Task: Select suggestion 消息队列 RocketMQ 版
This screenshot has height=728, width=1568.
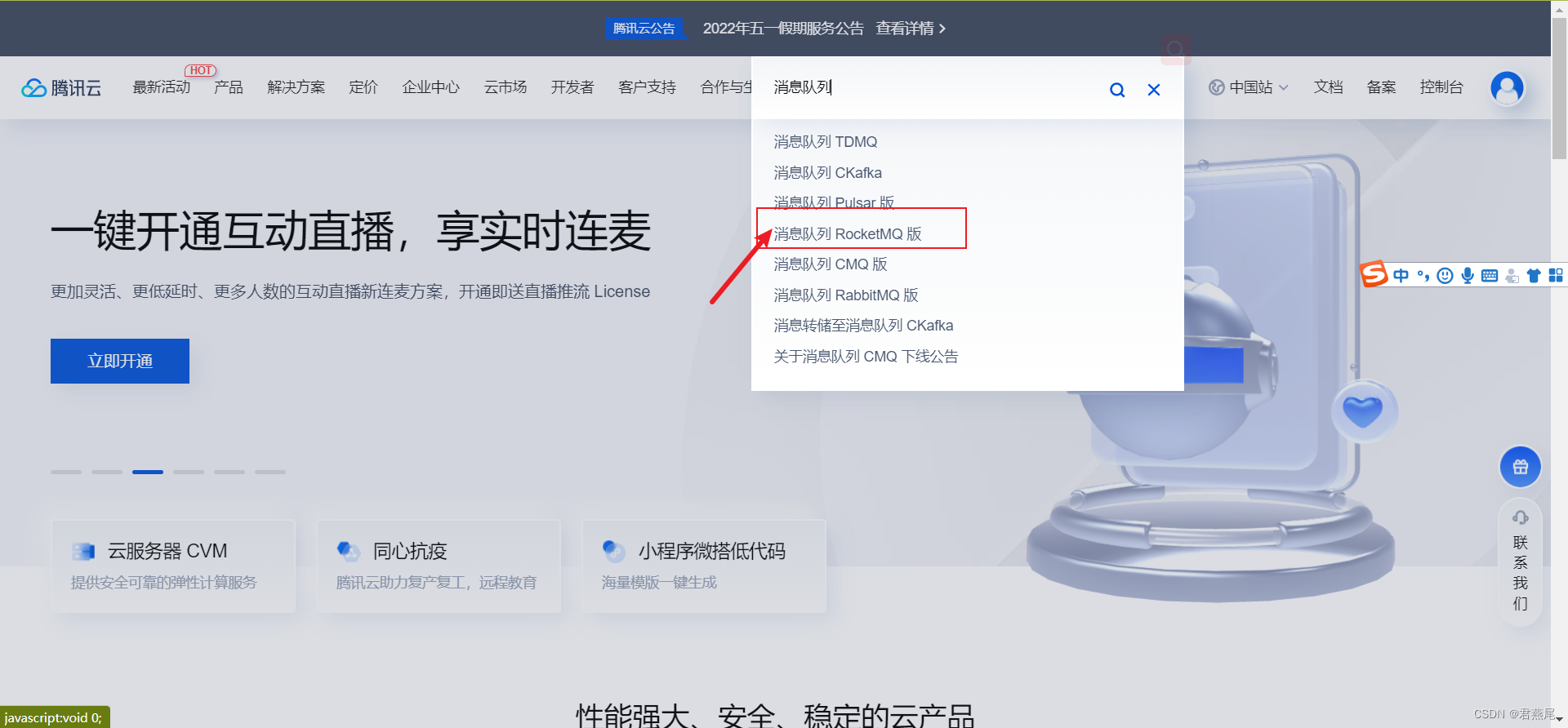Action: pyautogui.click(x=848, y=234)
